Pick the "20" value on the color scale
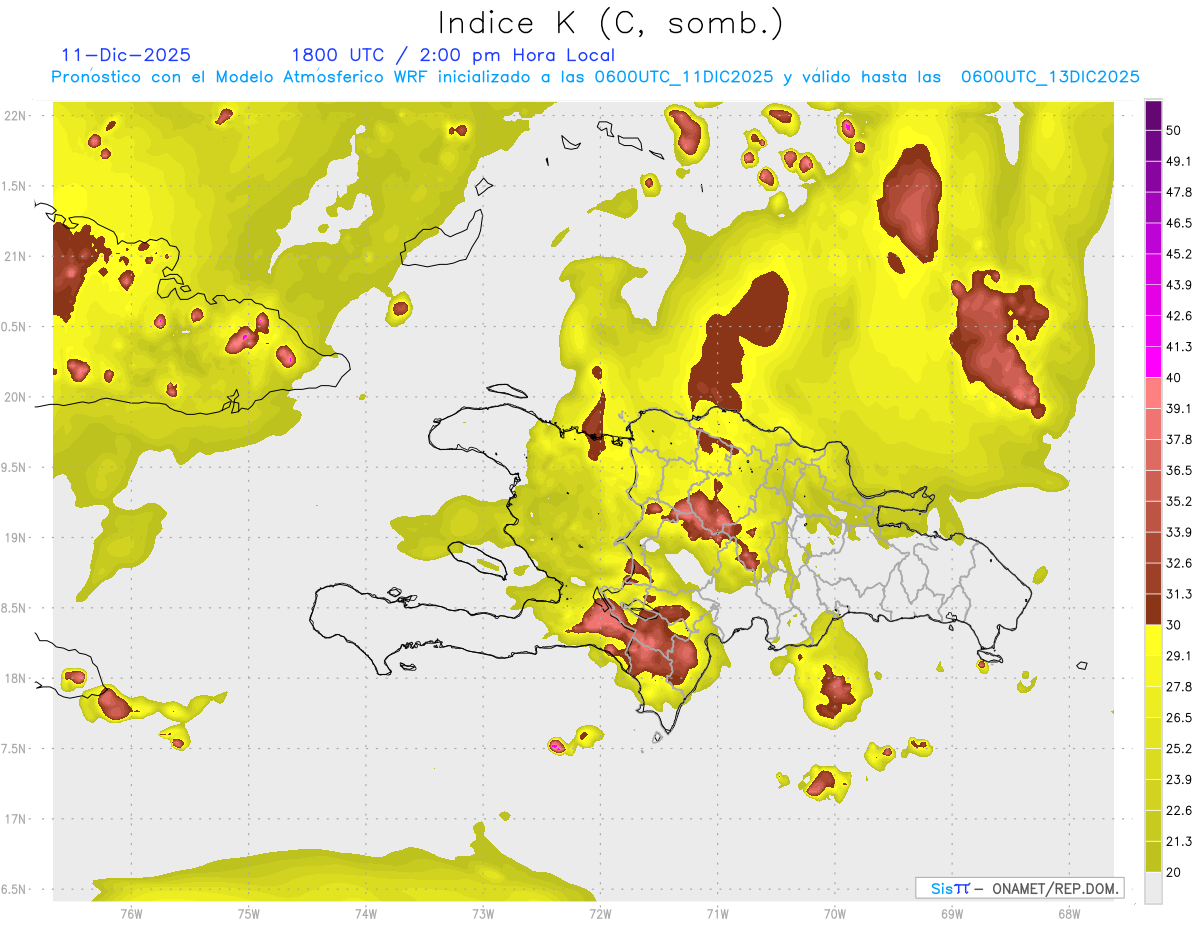The width and height of the screenshot is (1200, 927). point(1174,872)
